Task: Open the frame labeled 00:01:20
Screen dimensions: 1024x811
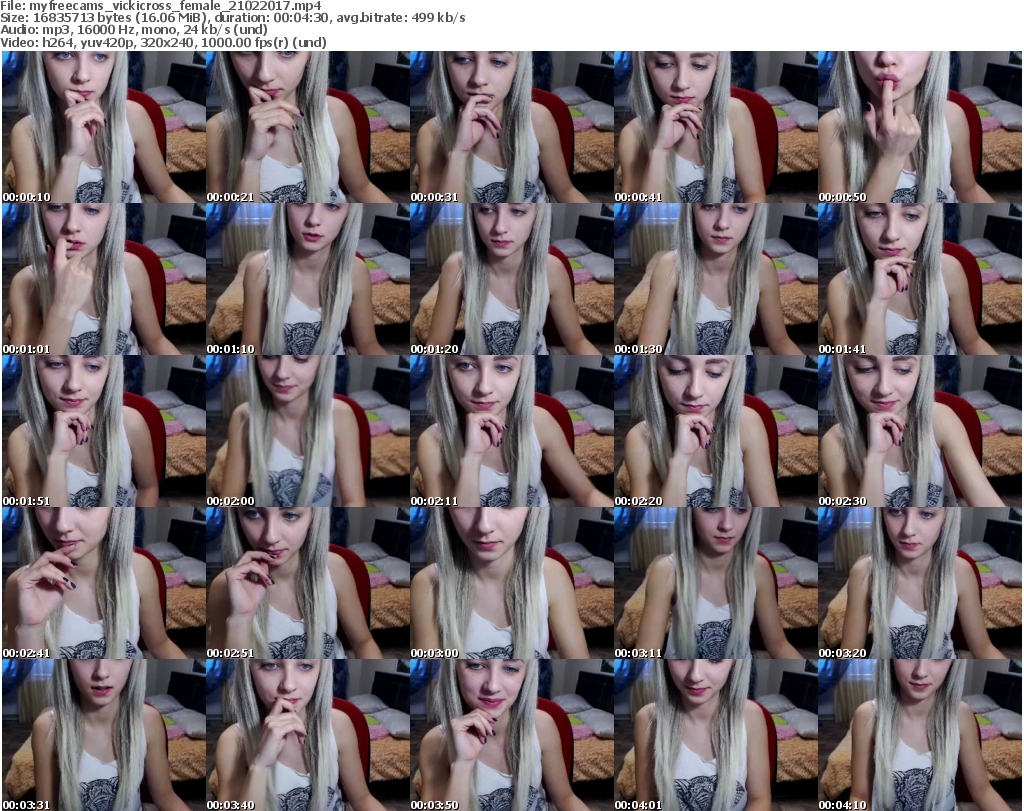Action: 511,279
